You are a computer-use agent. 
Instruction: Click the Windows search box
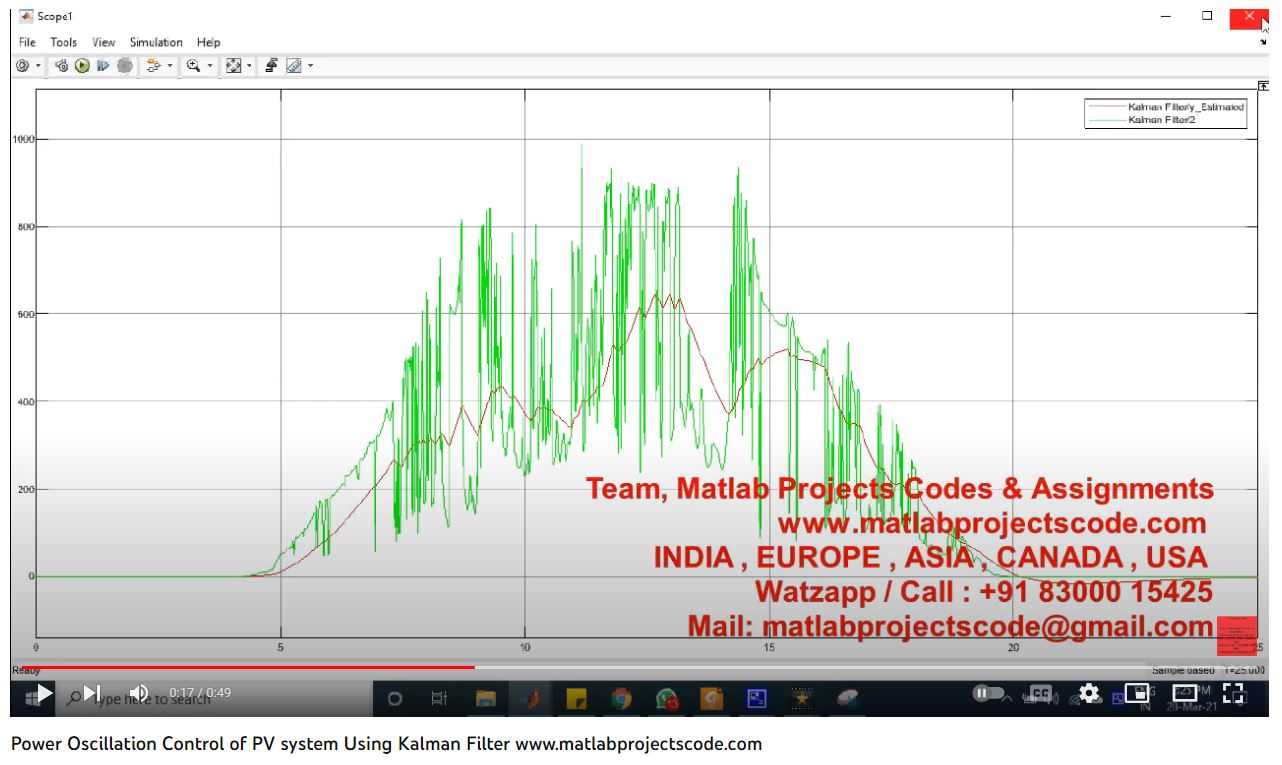[215, 699]
